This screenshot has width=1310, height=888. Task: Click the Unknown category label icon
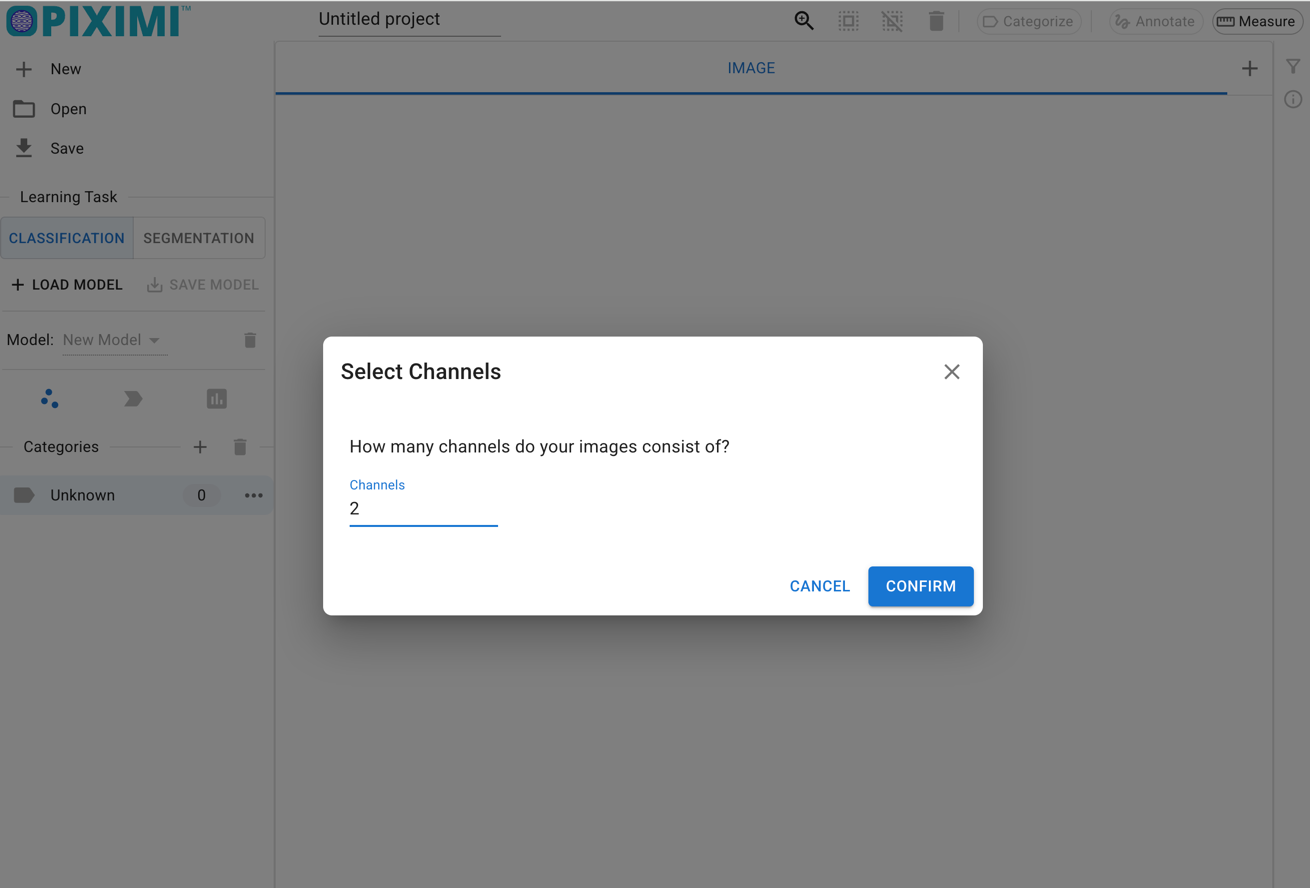(x=24, y=495)
